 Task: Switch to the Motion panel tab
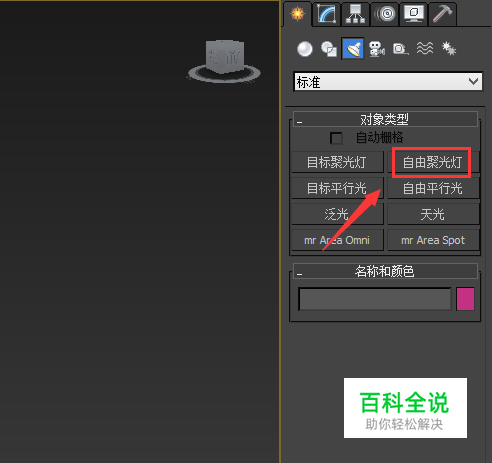[384, 14]
